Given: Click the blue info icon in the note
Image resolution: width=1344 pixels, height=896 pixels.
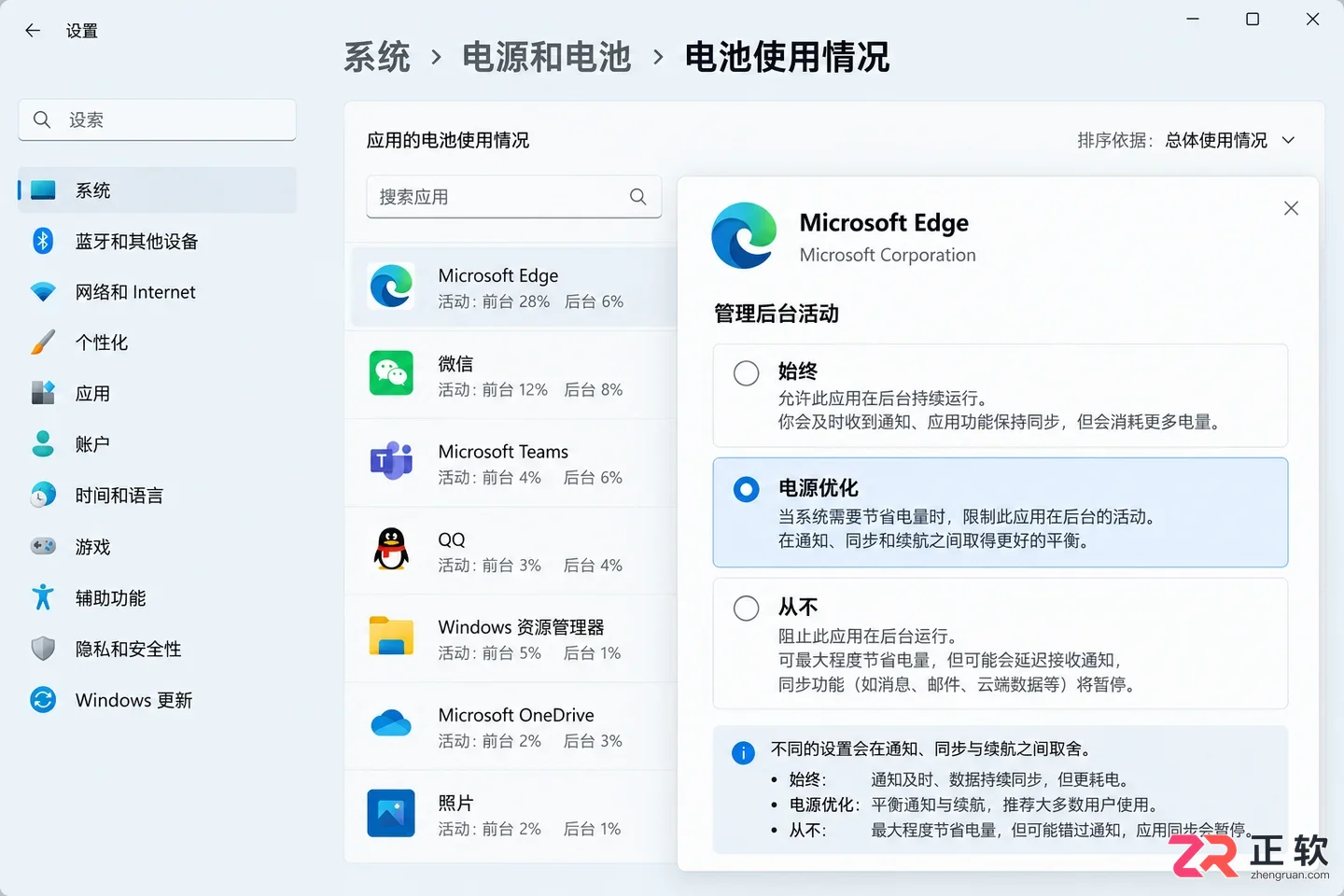Looking at the screenshot, I should pos(743,753).
